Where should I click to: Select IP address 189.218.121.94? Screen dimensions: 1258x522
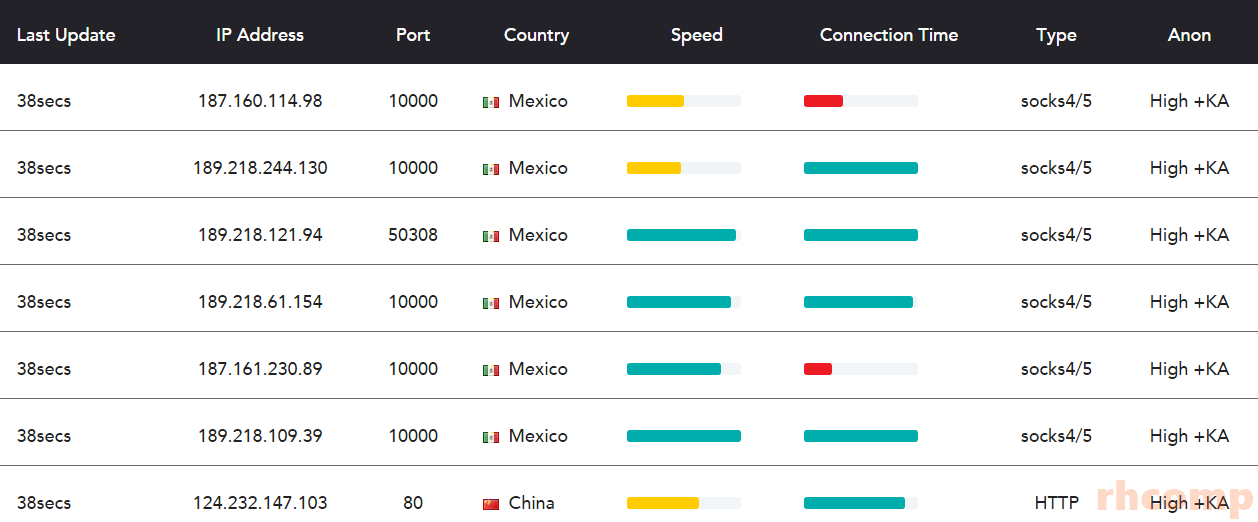click(x=260, y=235)
